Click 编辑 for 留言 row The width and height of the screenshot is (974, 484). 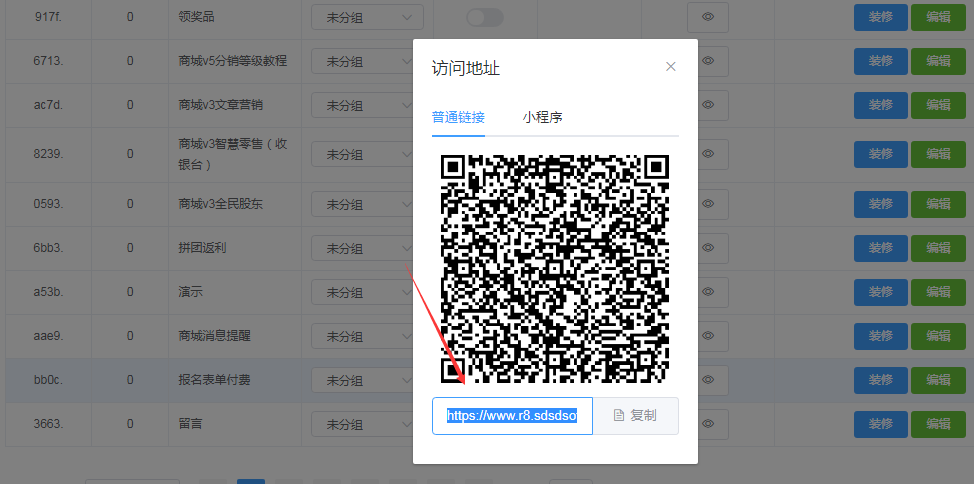938,424
